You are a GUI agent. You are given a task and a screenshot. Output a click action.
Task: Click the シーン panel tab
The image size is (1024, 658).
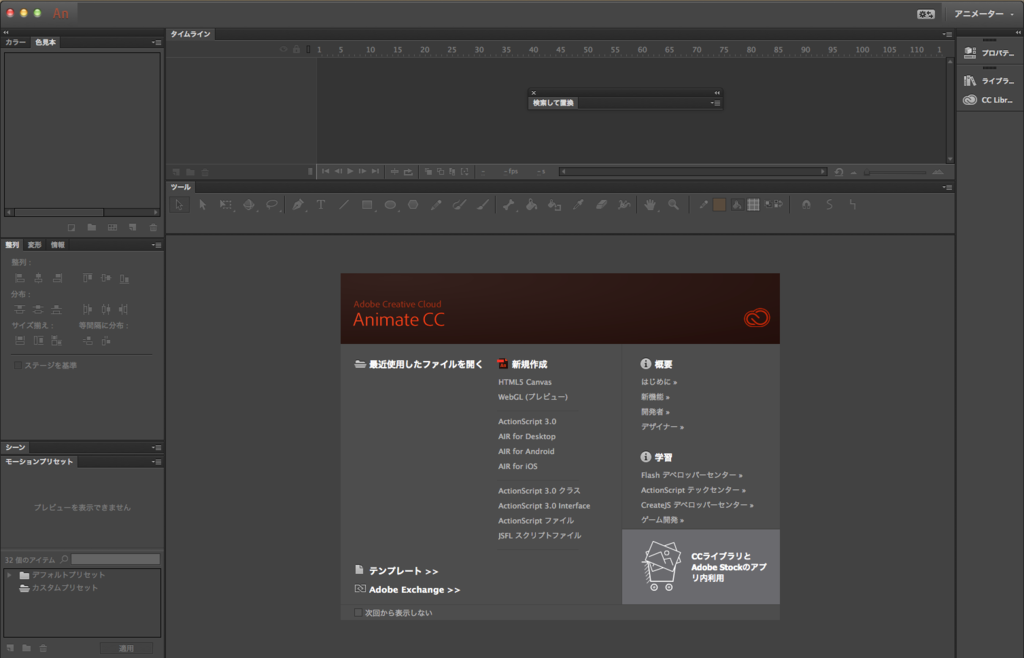(x=16, y=448)
